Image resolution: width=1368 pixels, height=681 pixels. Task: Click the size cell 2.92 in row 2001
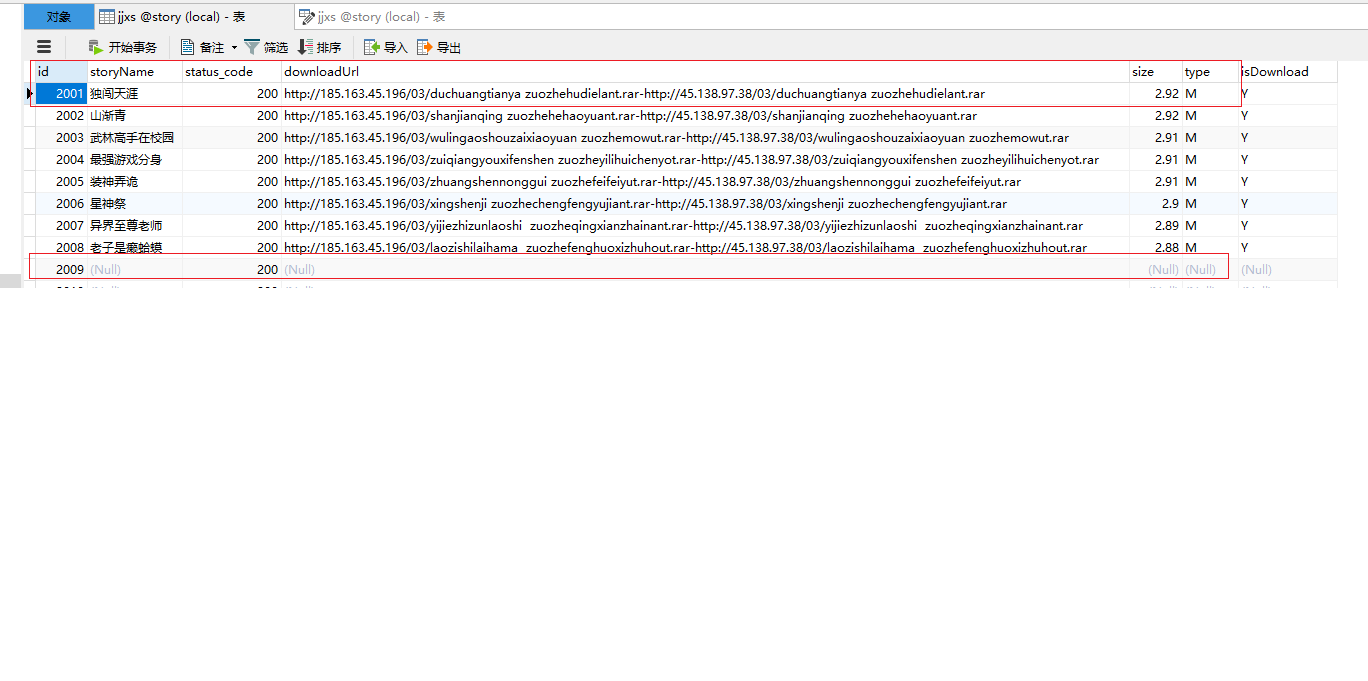pyautogui.click(x=1155, y=93)
